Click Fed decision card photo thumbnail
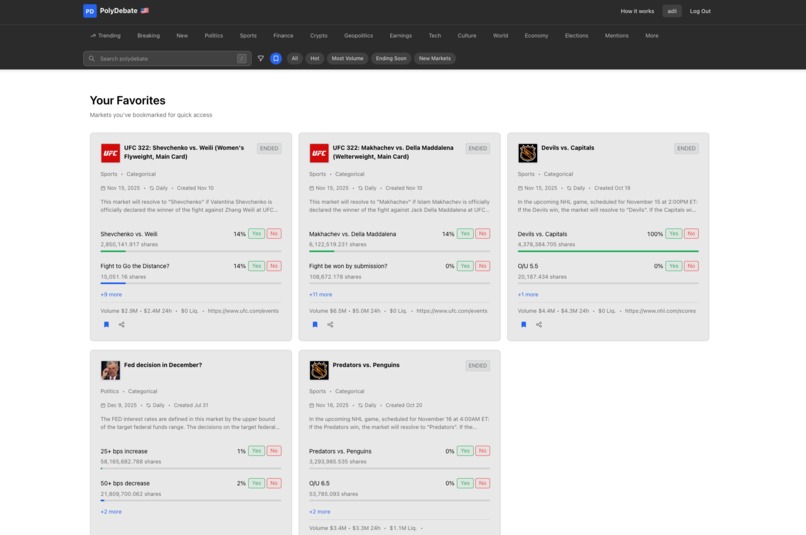Screen dimensions: 806x535 pos(111,370)
